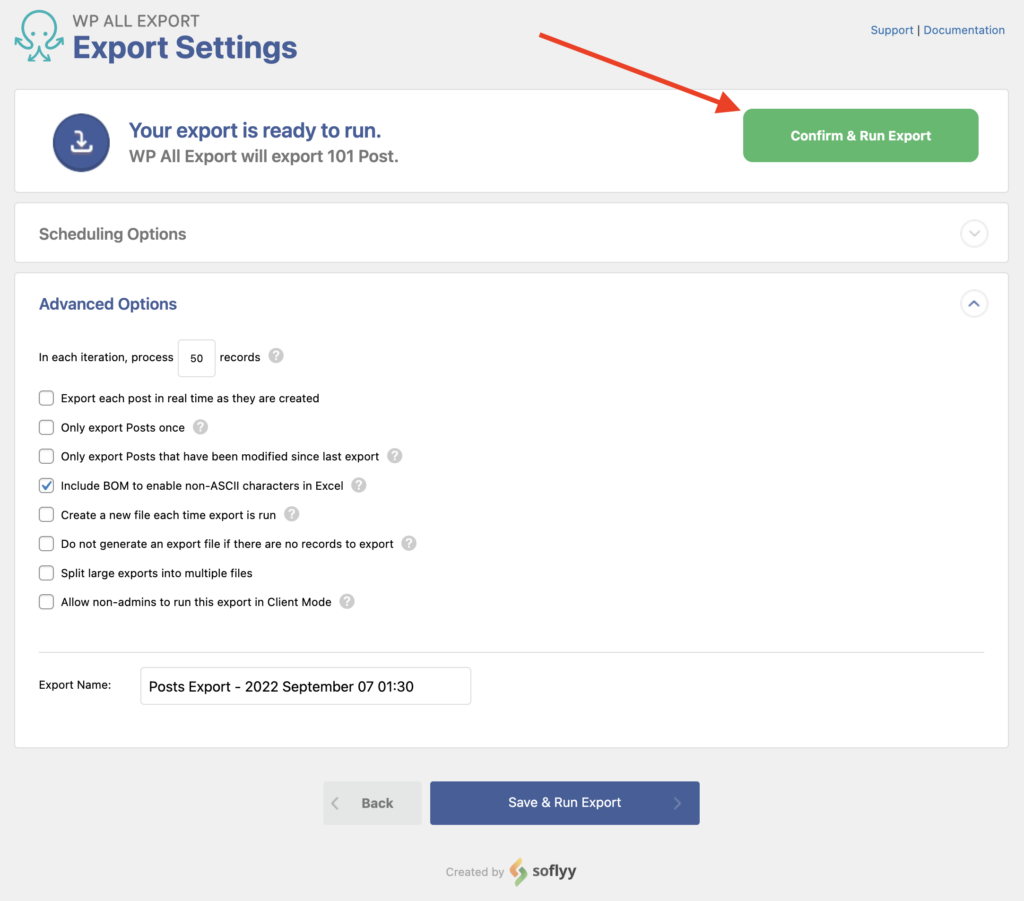Open the Documentation link
The height and width of the screenshot is (901, 1024).
click(963, 29)
